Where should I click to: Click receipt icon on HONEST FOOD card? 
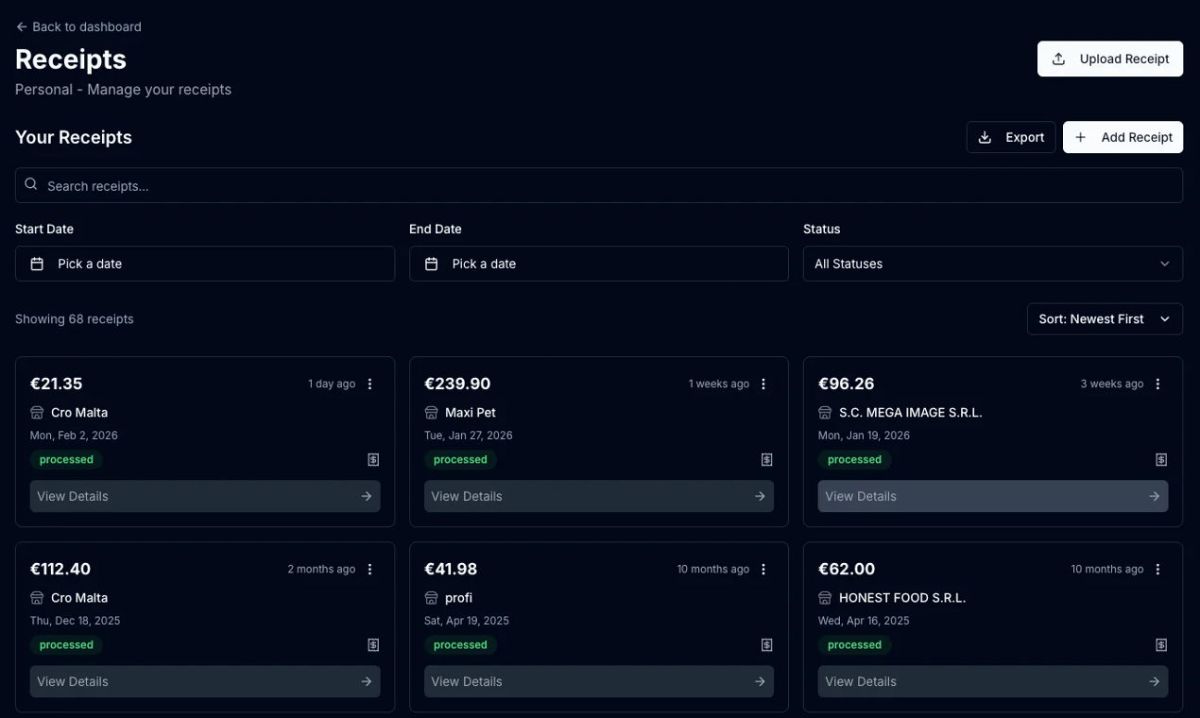[x=1161, y=645]
